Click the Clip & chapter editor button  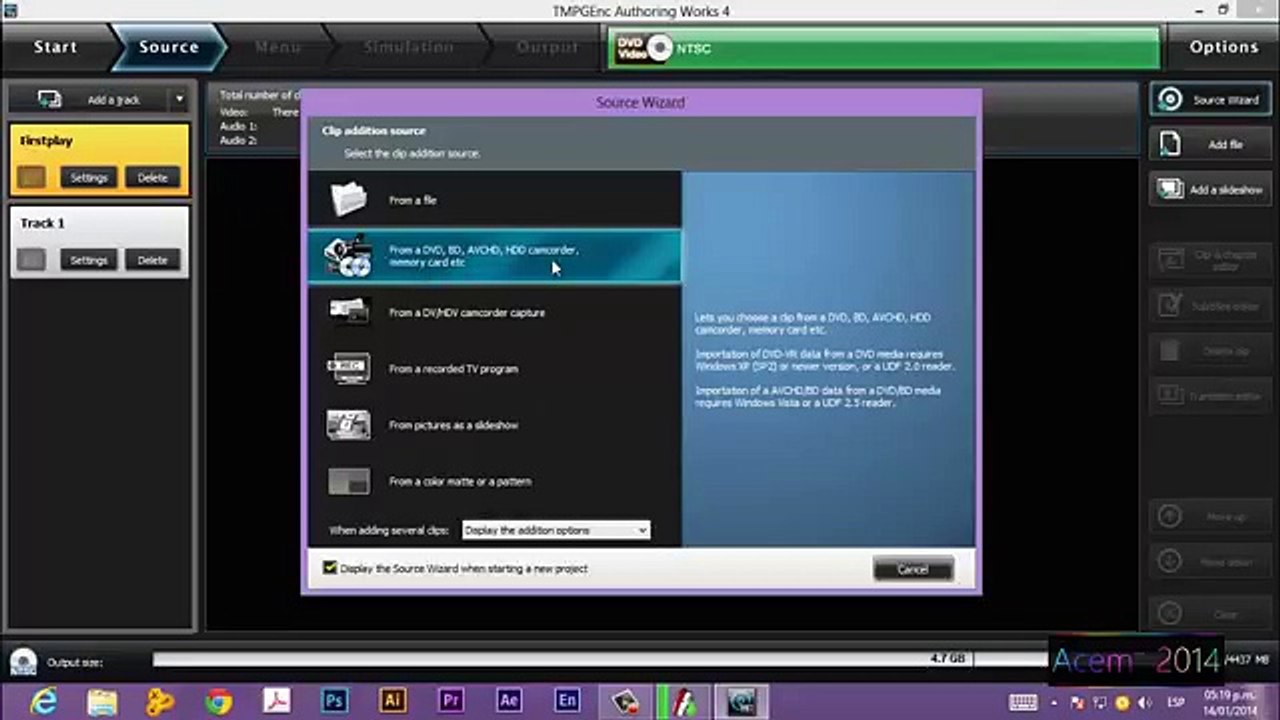click(1210, 260)
